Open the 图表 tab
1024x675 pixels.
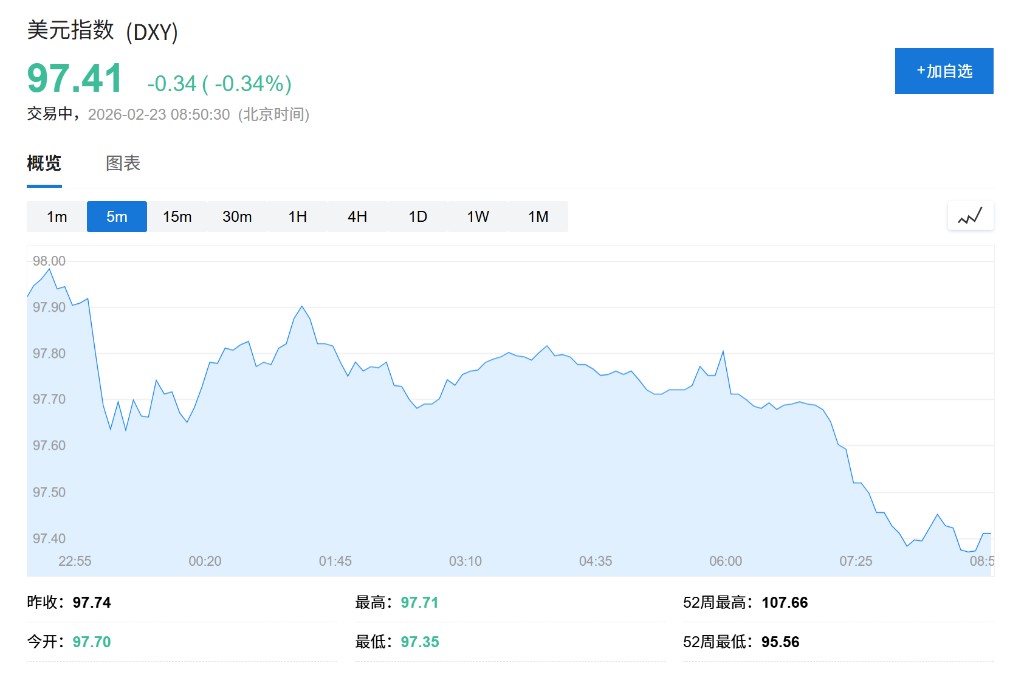[x=123, y=164]
